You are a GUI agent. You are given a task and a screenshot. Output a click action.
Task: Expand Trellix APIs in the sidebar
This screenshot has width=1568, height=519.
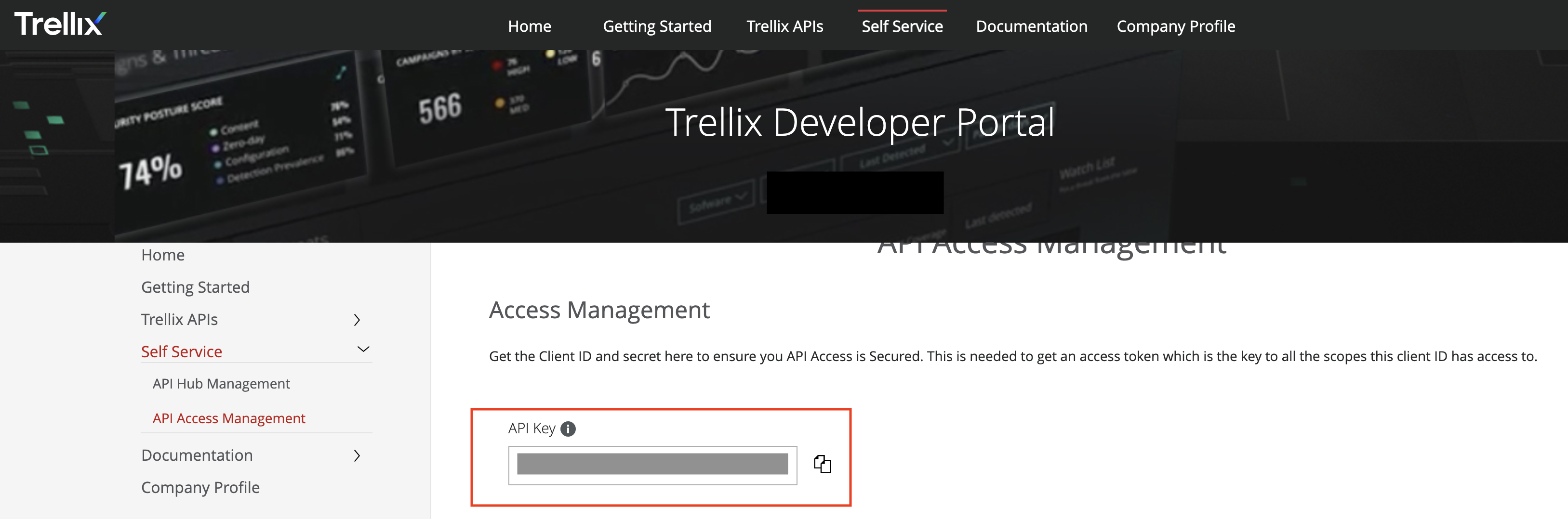click(357, 320)
